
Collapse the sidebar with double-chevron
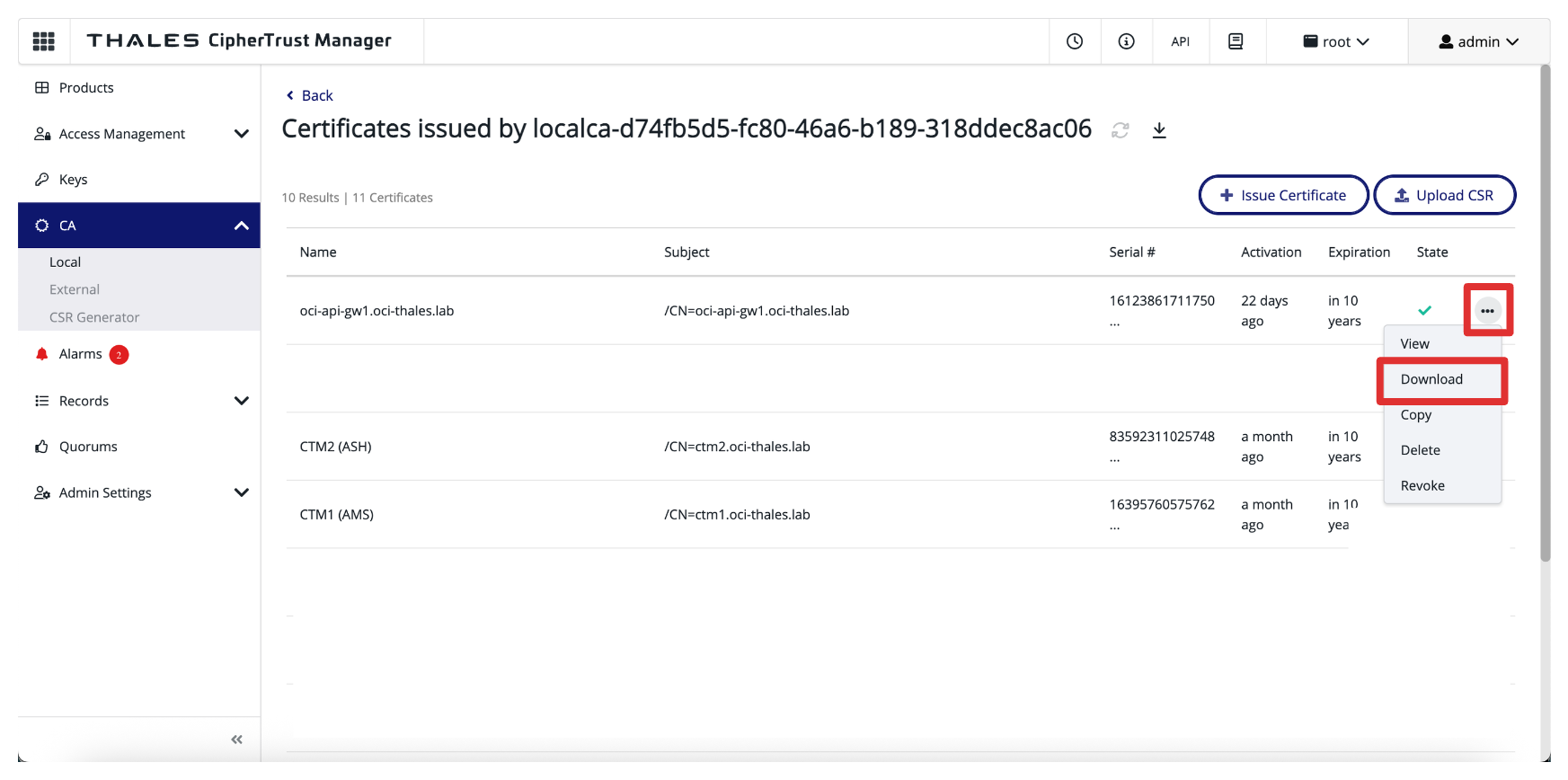coord(236,740)
